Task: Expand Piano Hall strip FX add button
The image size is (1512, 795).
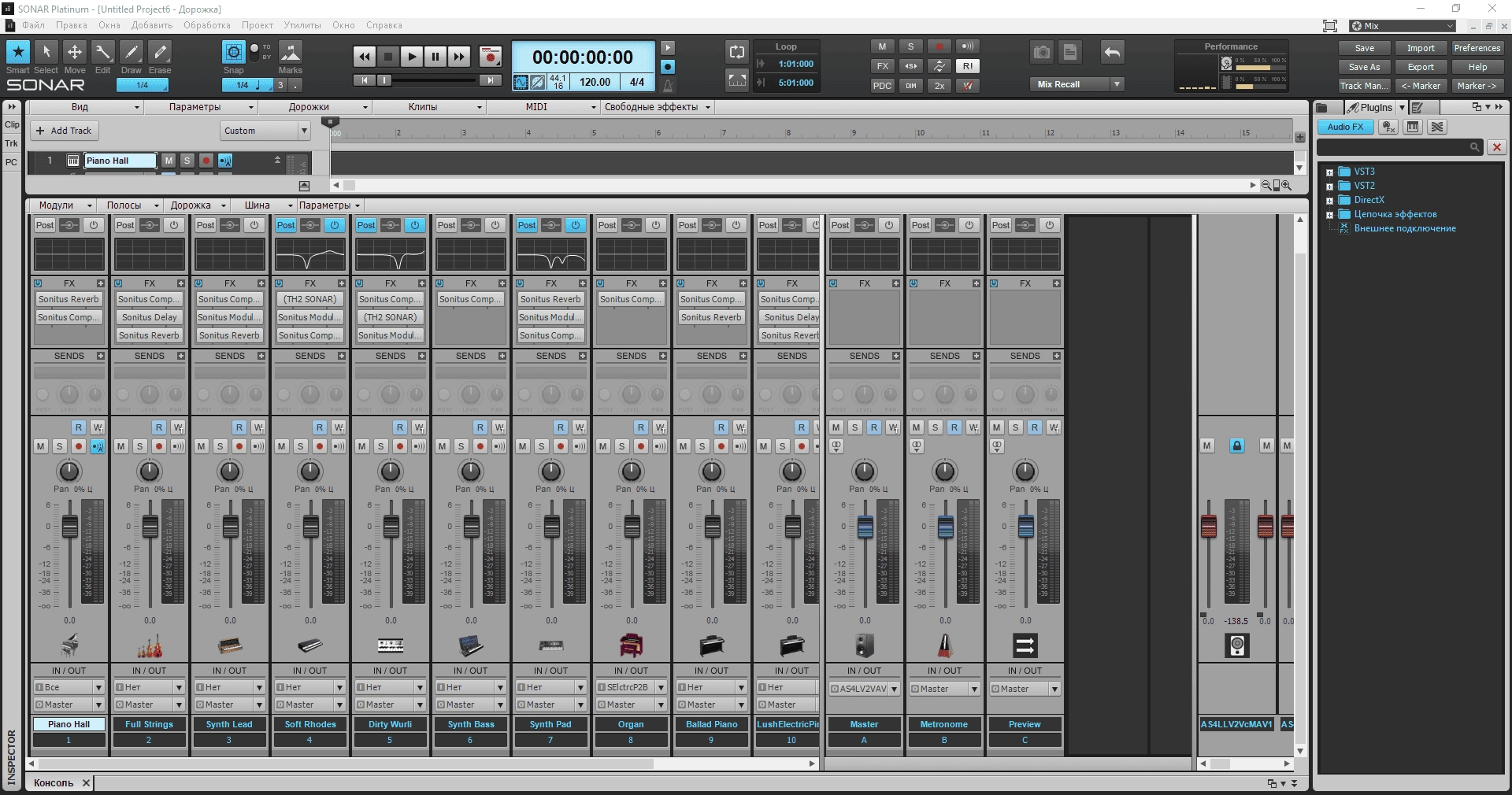Action: tap(101, 283)
